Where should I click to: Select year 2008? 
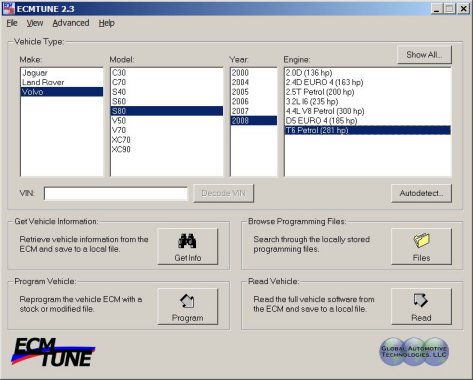click(254, 121)
